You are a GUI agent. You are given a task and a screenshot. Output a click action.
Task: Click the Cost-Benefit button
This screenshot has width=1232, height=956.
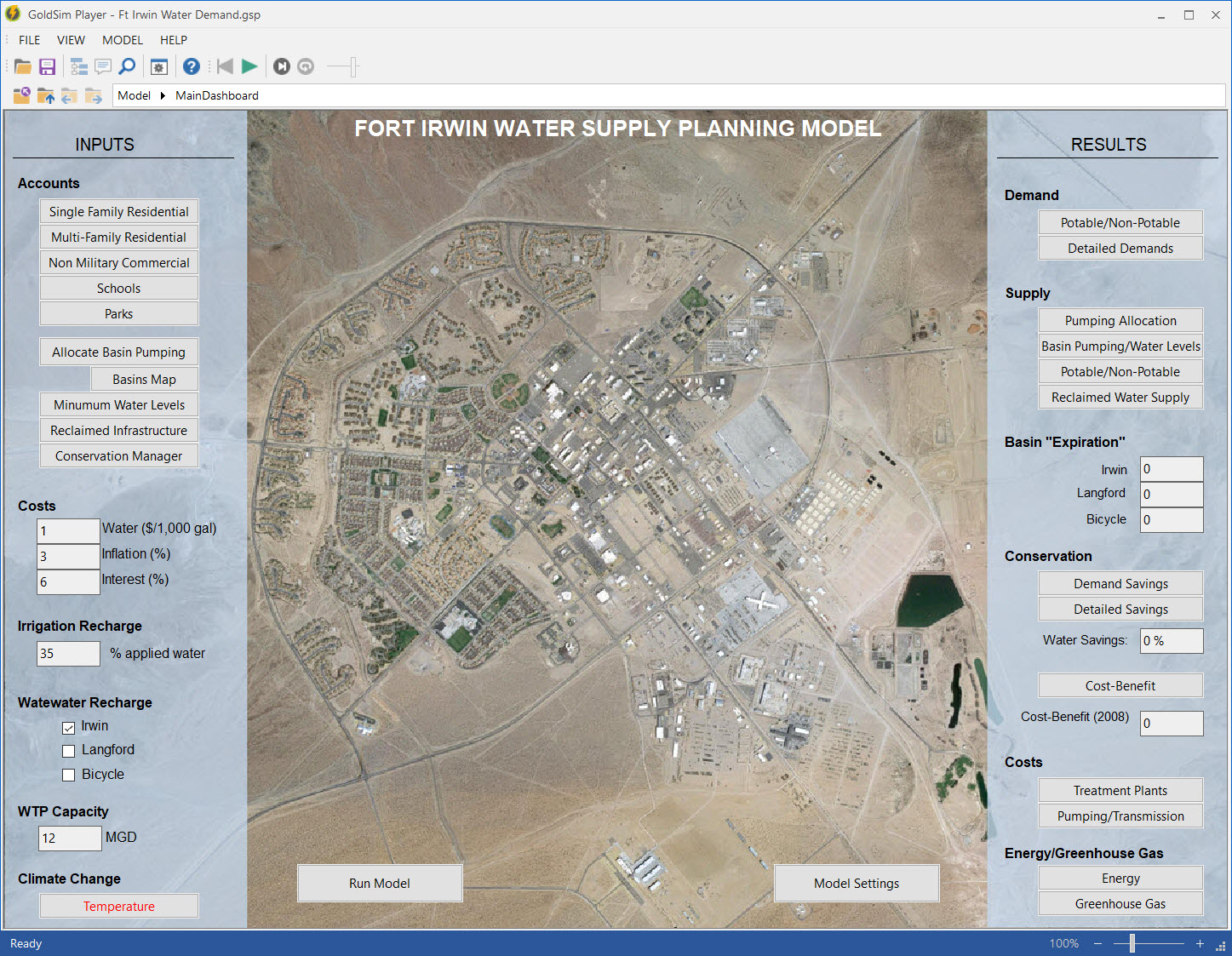(x=1120, y=685)
